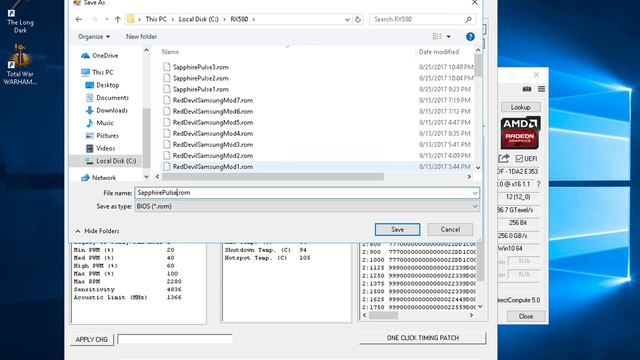Screen dimensions: 640x360
Task: Open Documents folder in sidebar
Action: (107, 98)
